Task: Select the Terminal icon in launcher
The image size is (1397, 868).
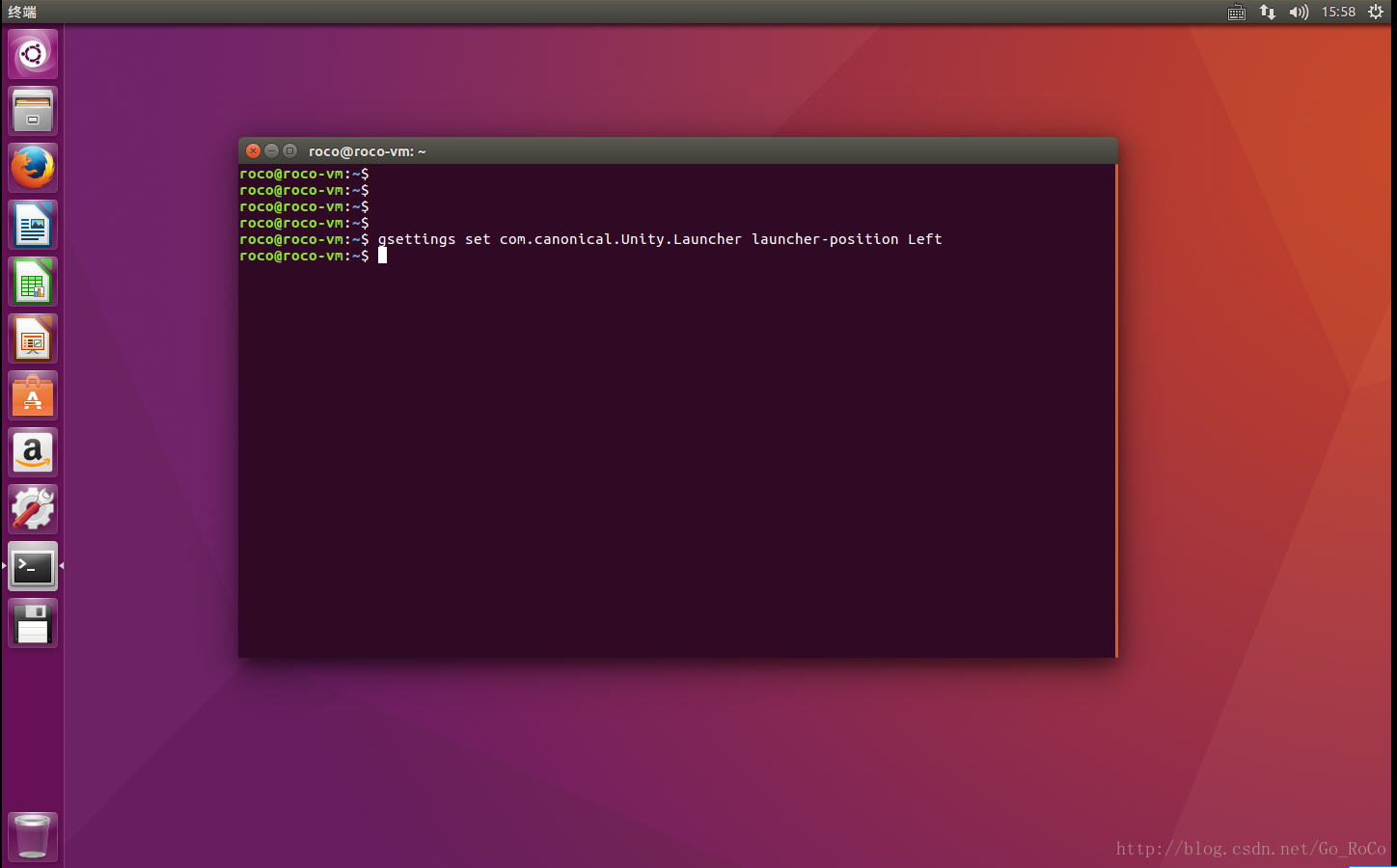Action: pos(33,566)
